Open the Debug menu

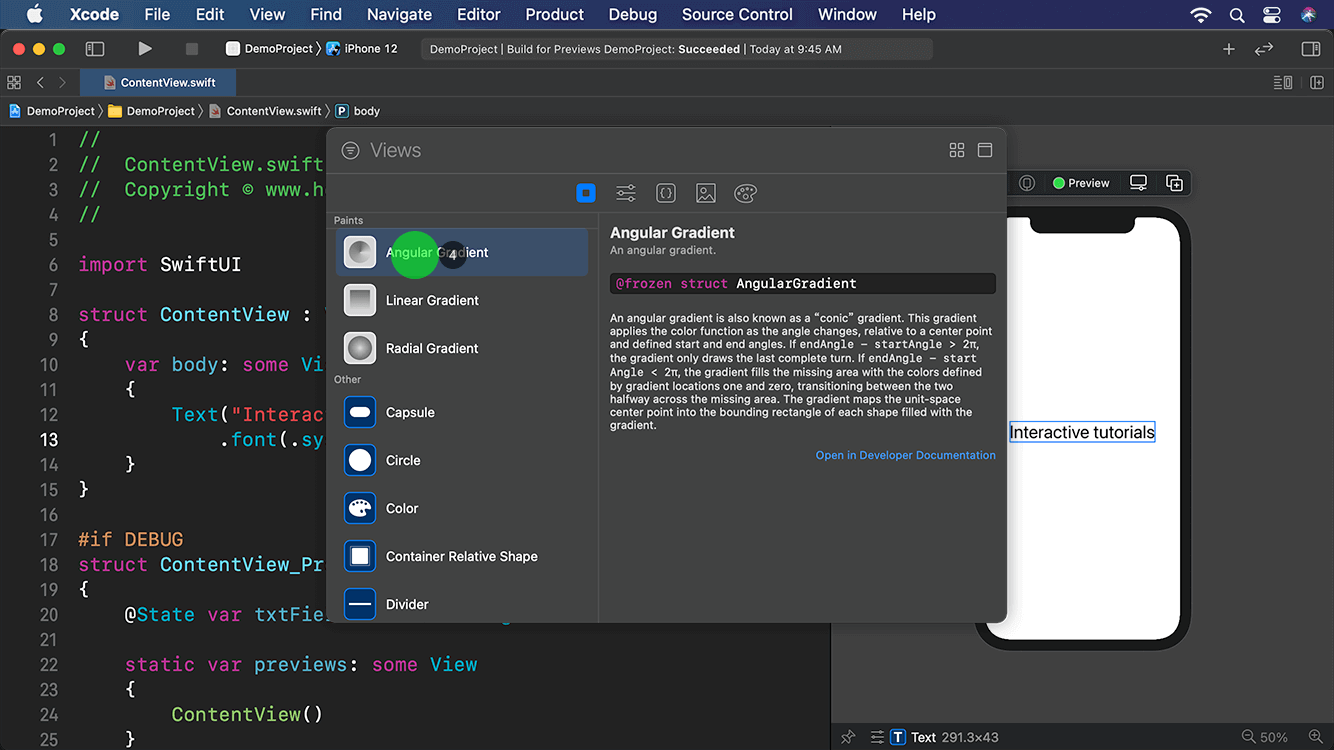[633, 14]
